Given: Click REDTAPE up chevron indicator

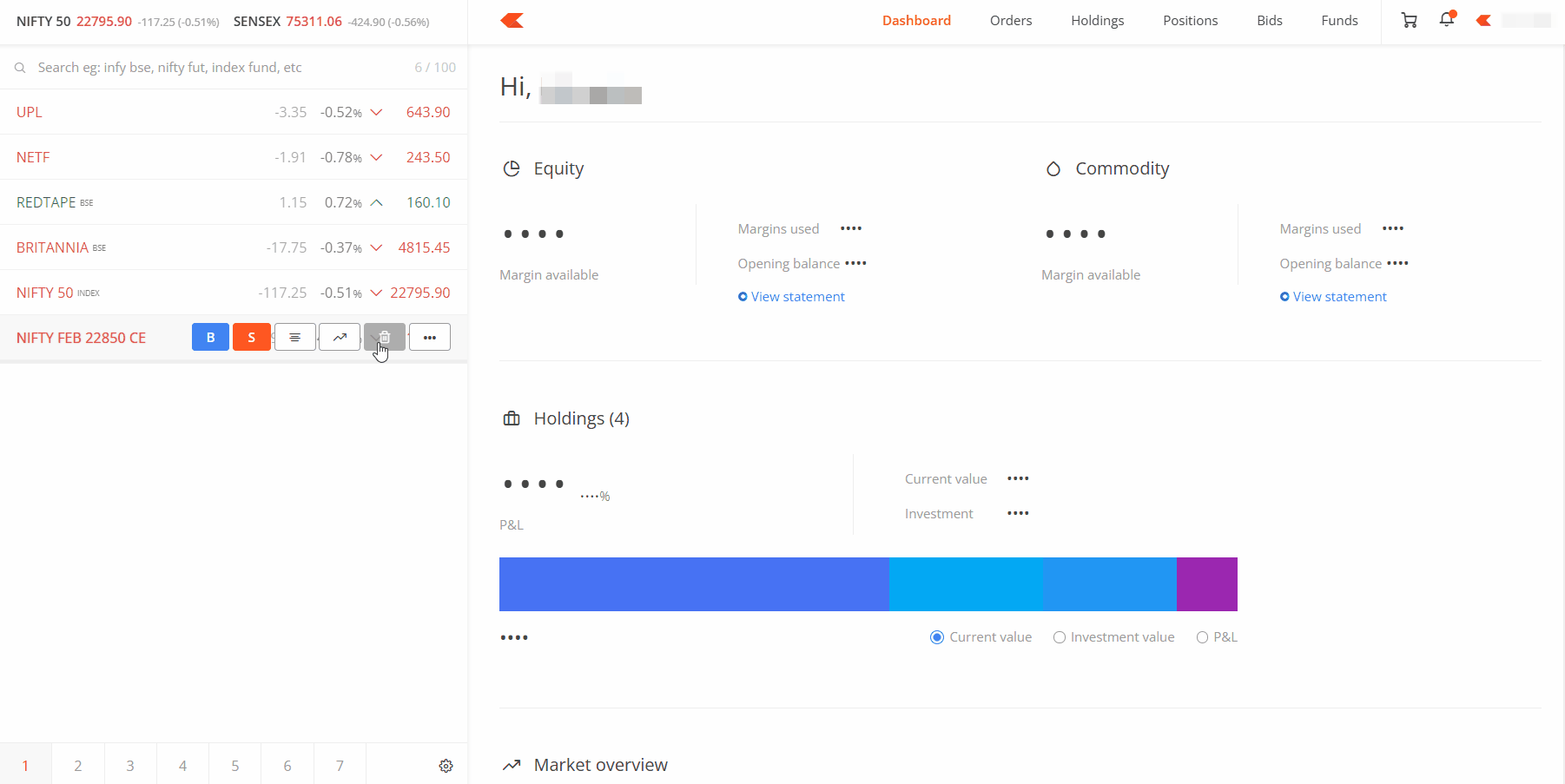Looking at the screenshot, I should click(376, 202).
